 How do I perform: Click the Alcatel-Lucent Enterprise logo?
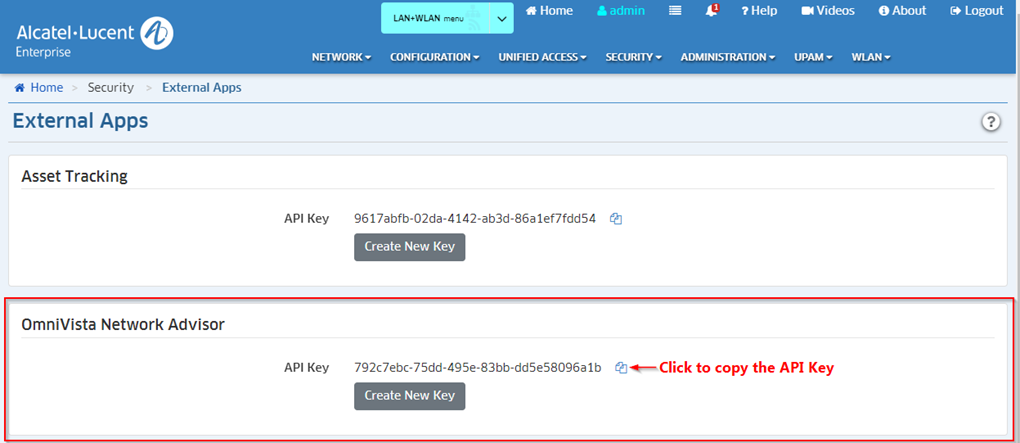95,35
